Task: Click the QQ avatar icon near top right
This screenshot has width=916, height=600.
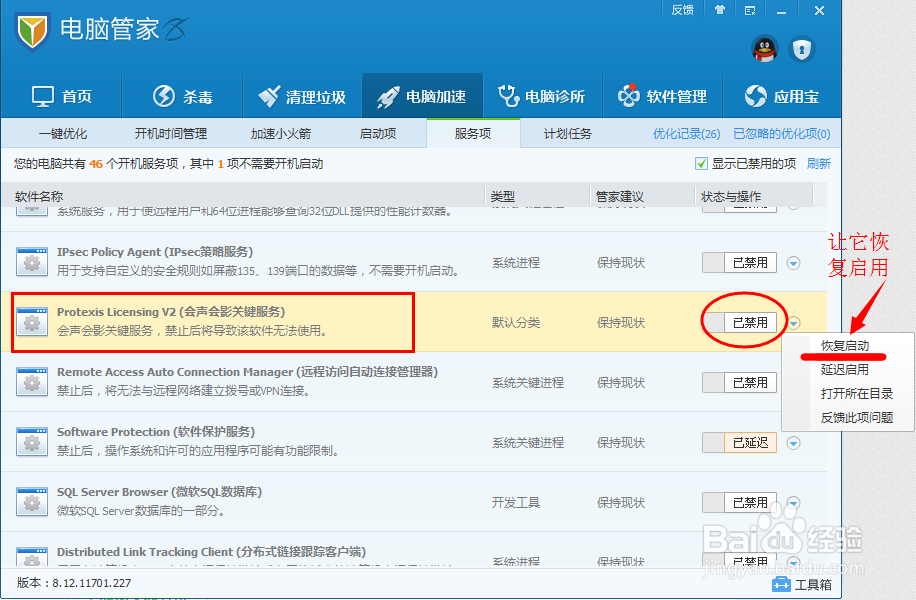Action: (x=764, y=50)
